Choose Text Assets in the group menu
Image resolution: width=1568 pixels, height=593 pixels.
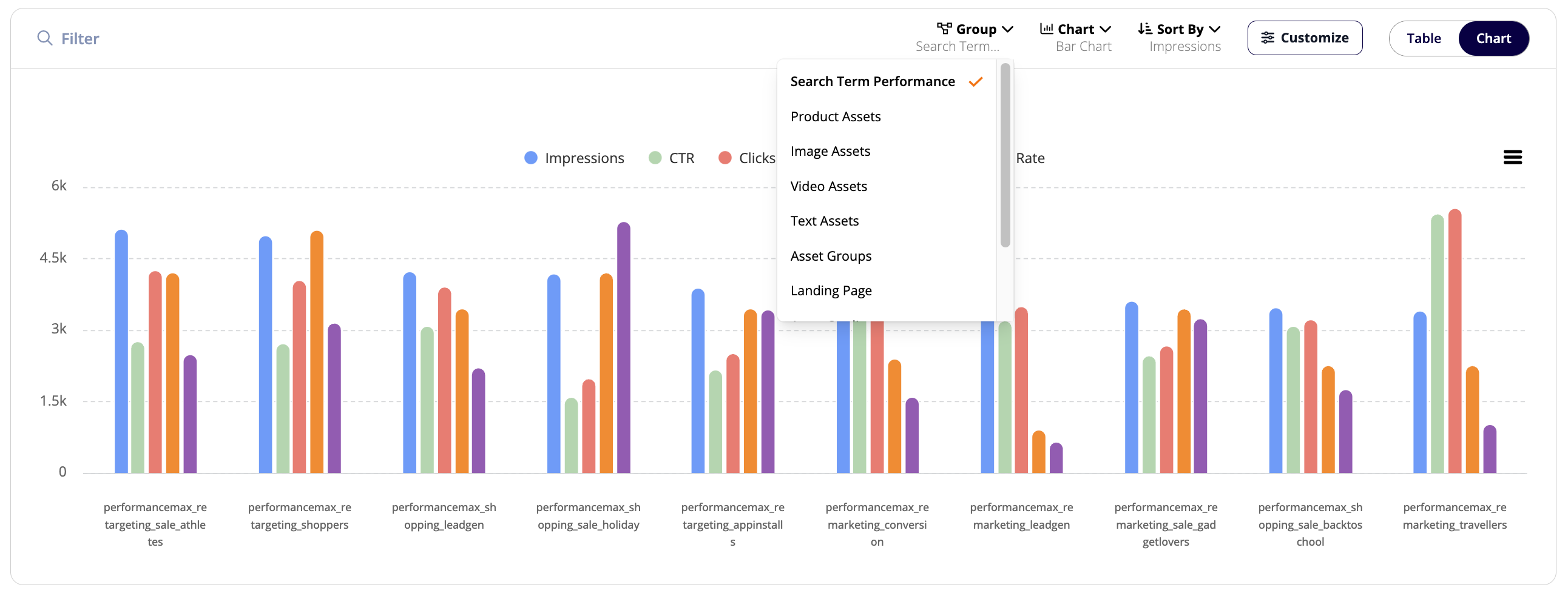887,221
